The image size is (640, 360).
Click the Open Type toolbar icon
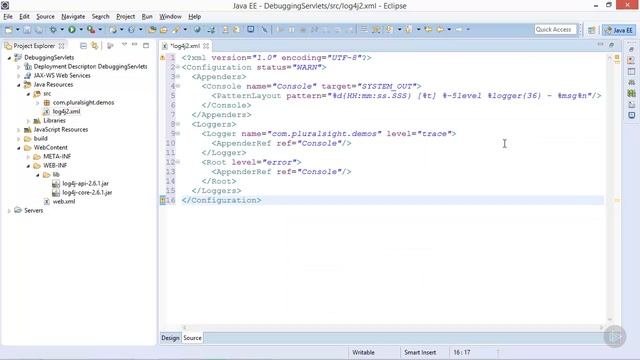tap(152, 29)
